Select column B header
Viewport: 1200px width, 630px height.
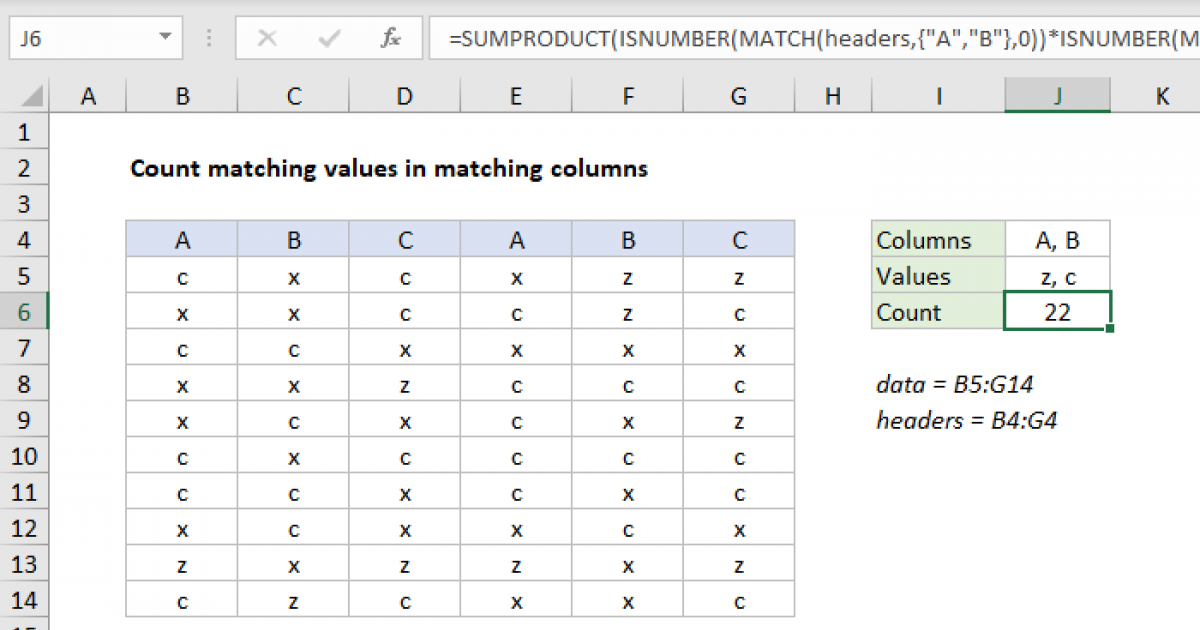click(x=182, y=96)
